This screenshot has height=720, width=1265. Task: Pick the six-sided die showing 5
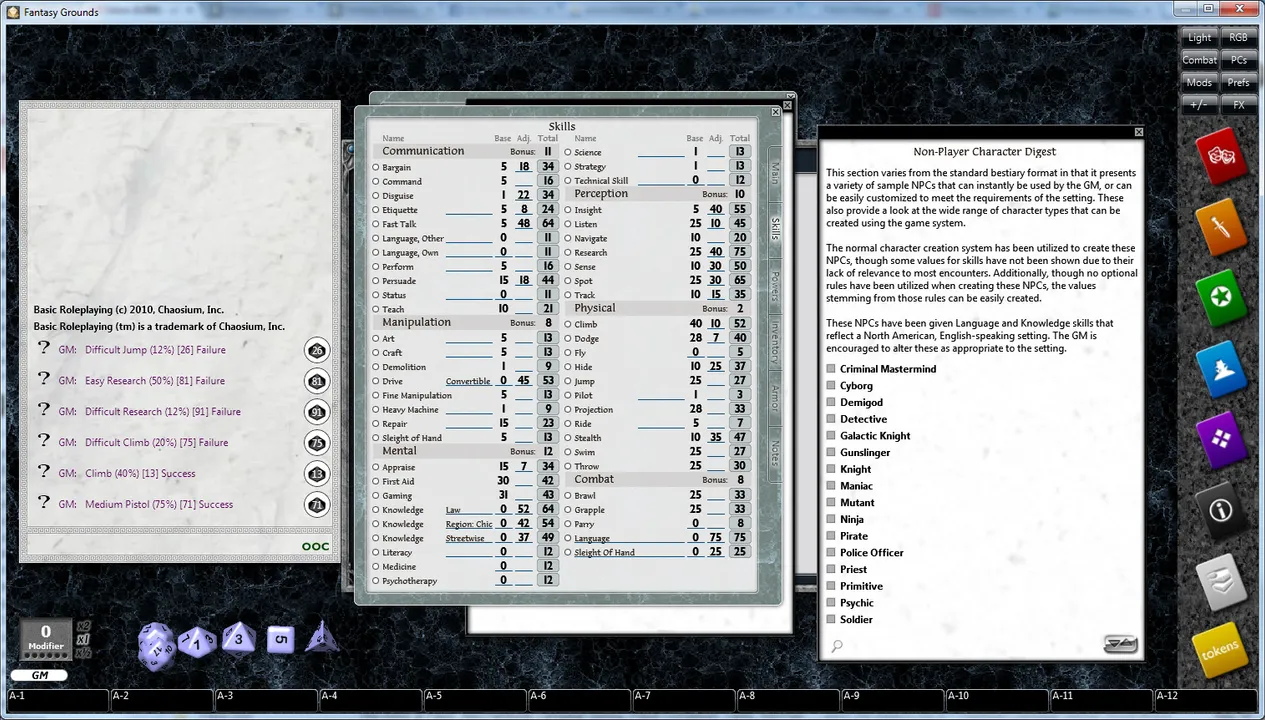tap(281, 640)
